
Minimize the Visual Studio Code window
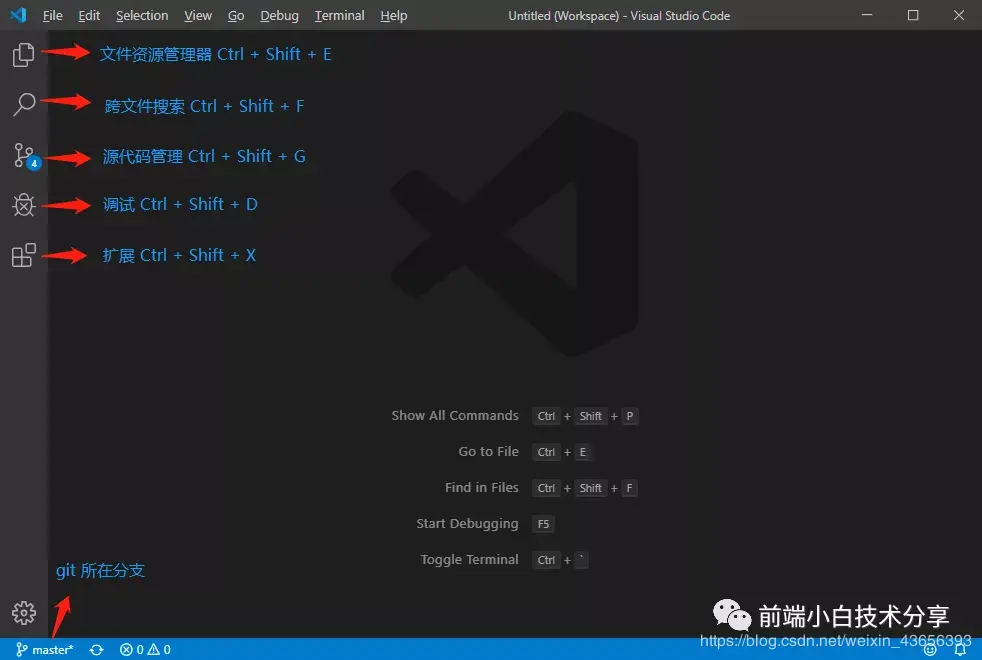tap(867, 15)
